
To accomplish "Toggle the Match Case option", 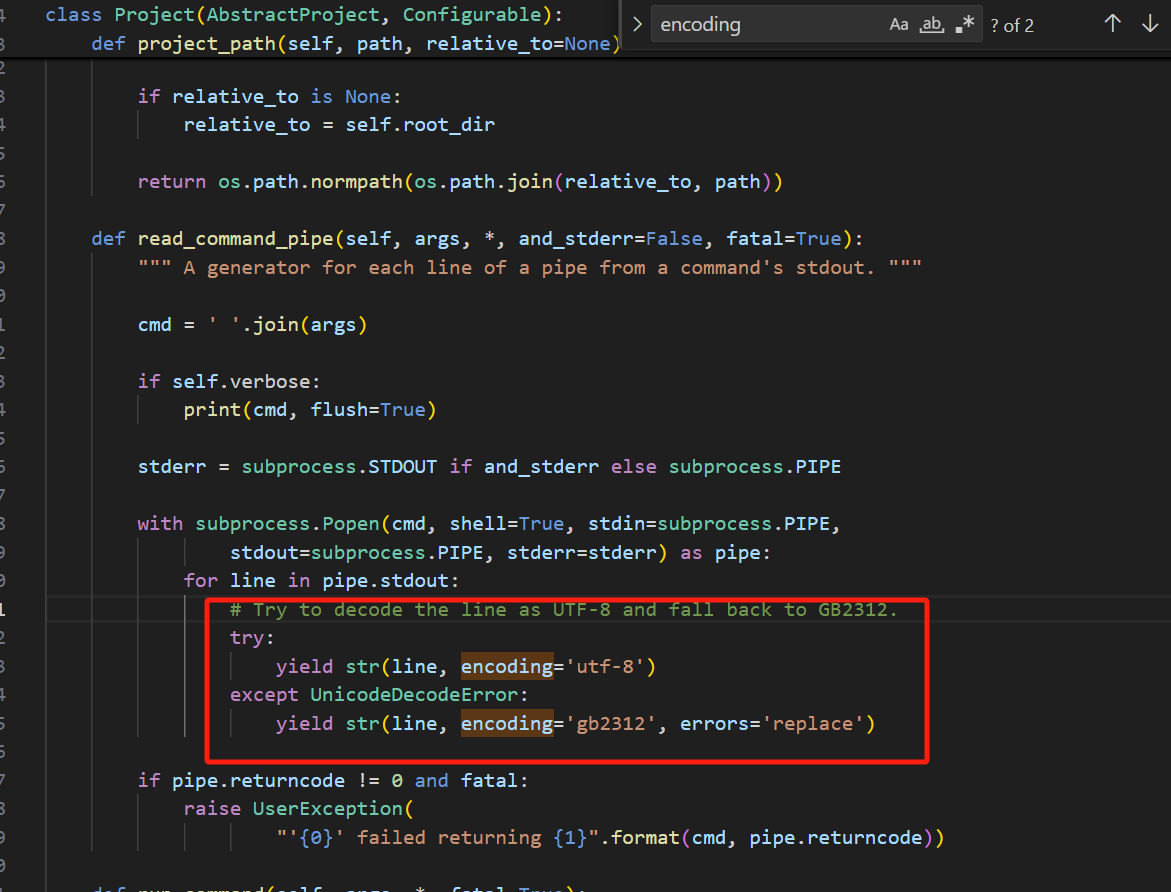I will (899, 25).
